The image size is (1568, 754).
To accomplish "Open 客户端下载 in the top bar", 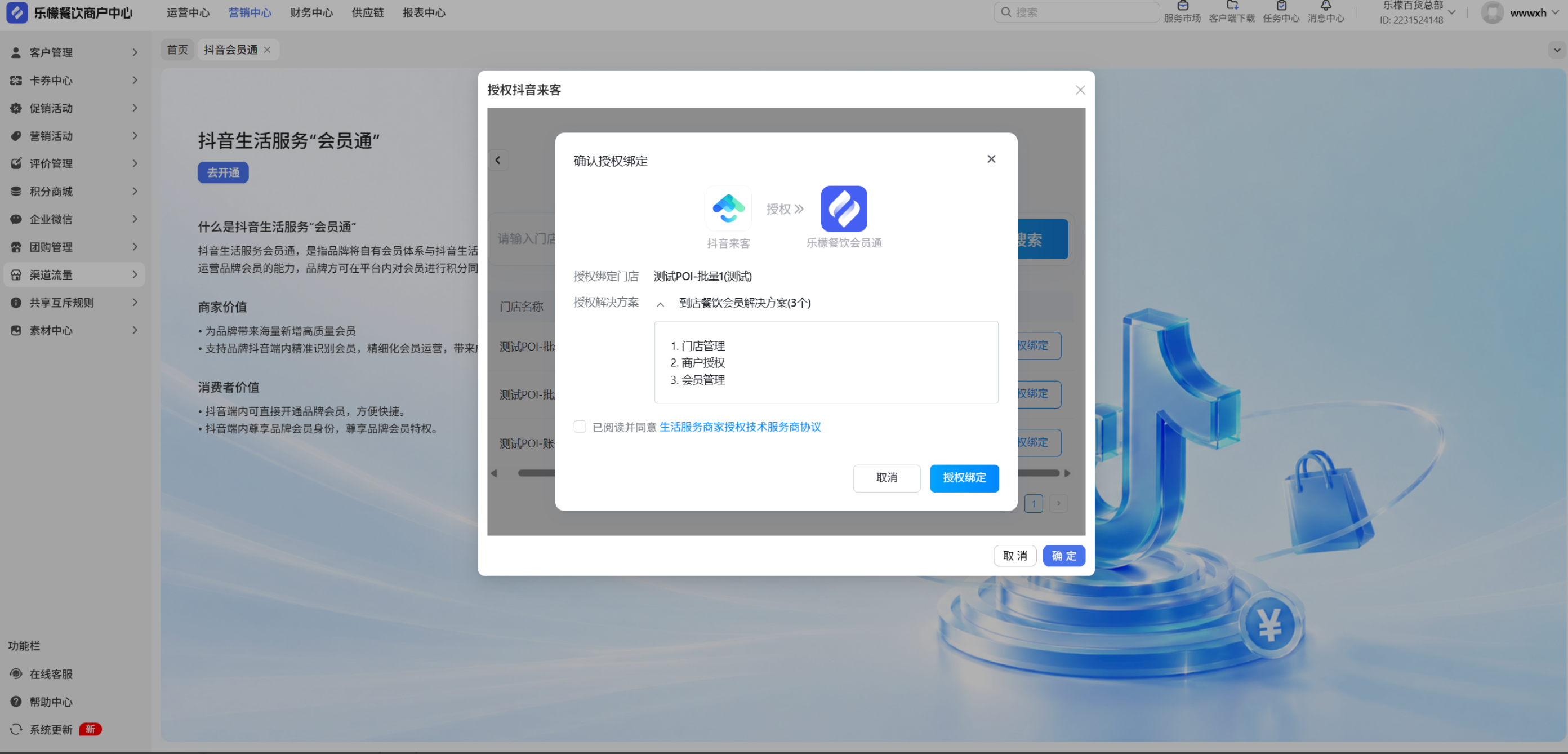I will (1231, 12).
